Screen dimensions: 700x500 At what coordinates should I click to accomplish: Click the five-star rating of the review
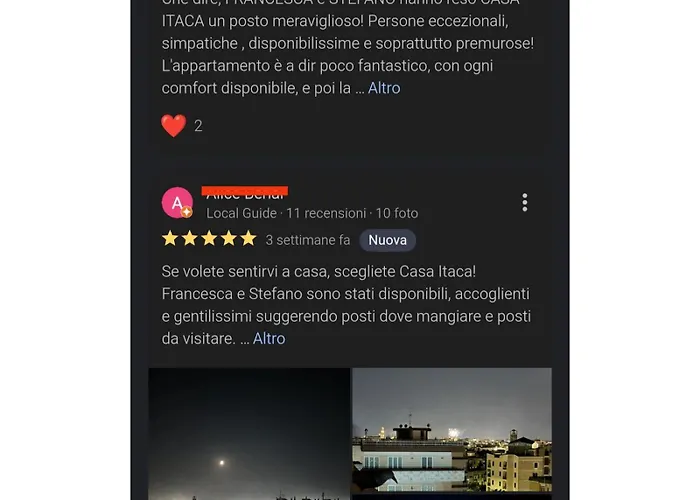[209, 239]
